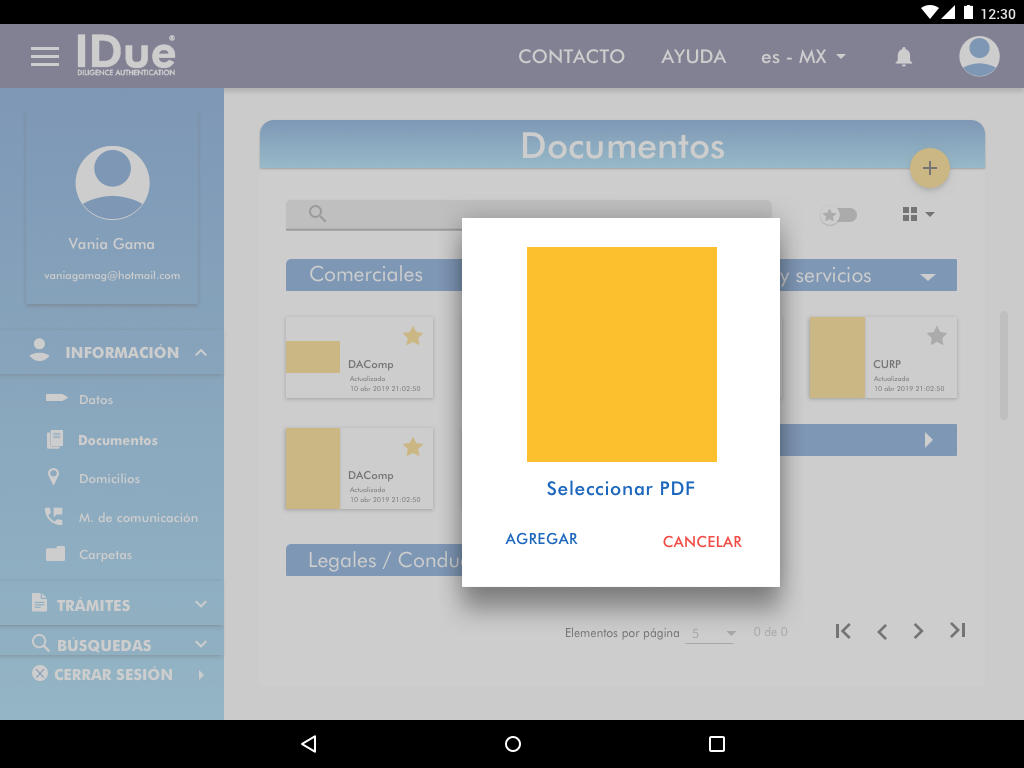The height and width of the screenshot is (768, 1024).
Task: Select Carpetas in the sidebar
Action: coord(105,555)
